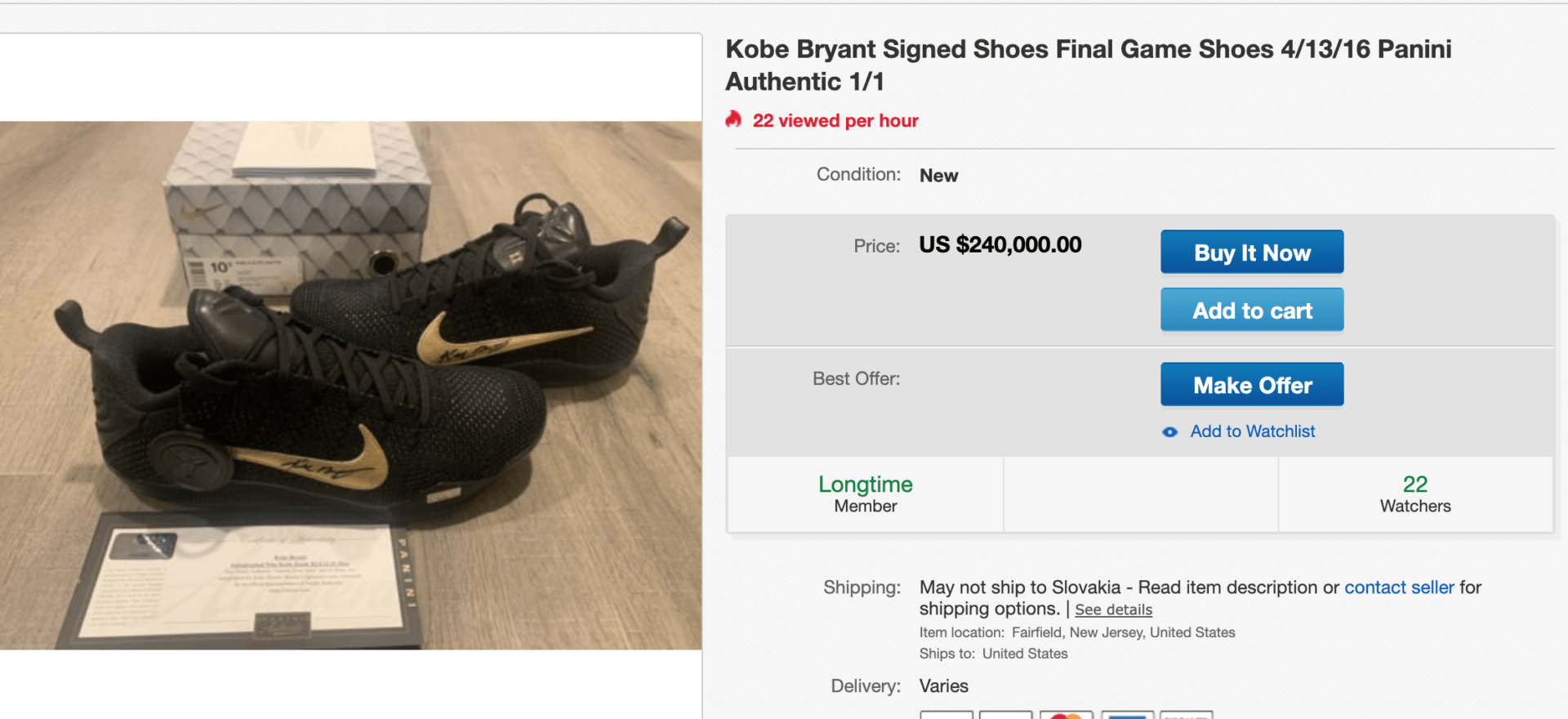Click the 22 viewed per hour text

[x=835, y=121]
